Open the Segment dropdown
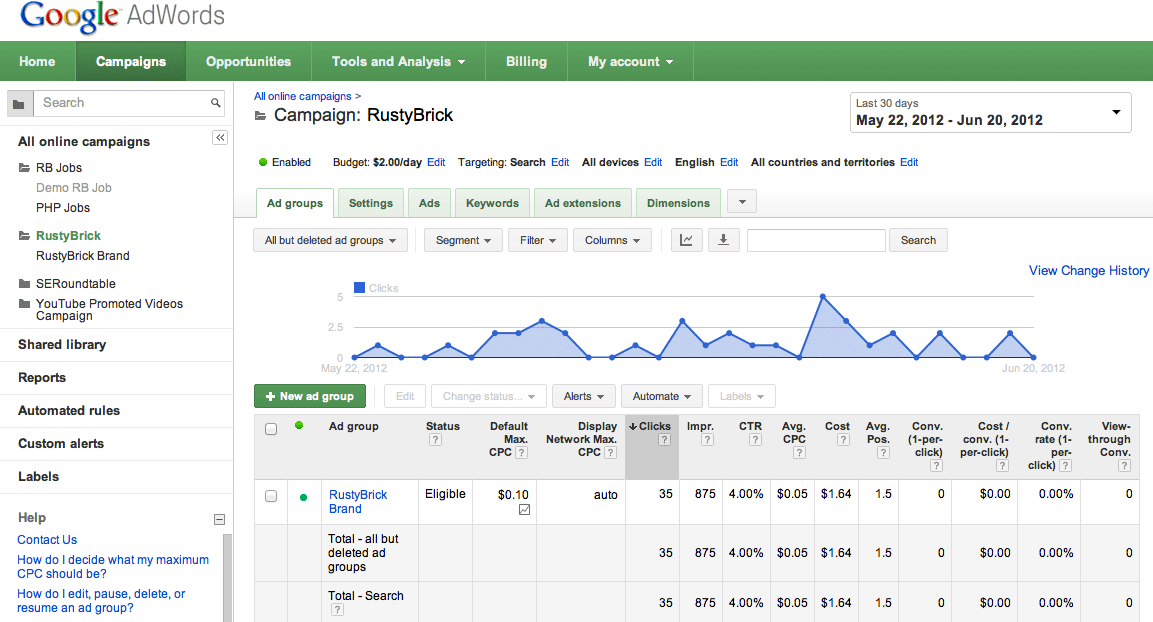The width and height of the screenshot is (1153, 622). [463, 240]
